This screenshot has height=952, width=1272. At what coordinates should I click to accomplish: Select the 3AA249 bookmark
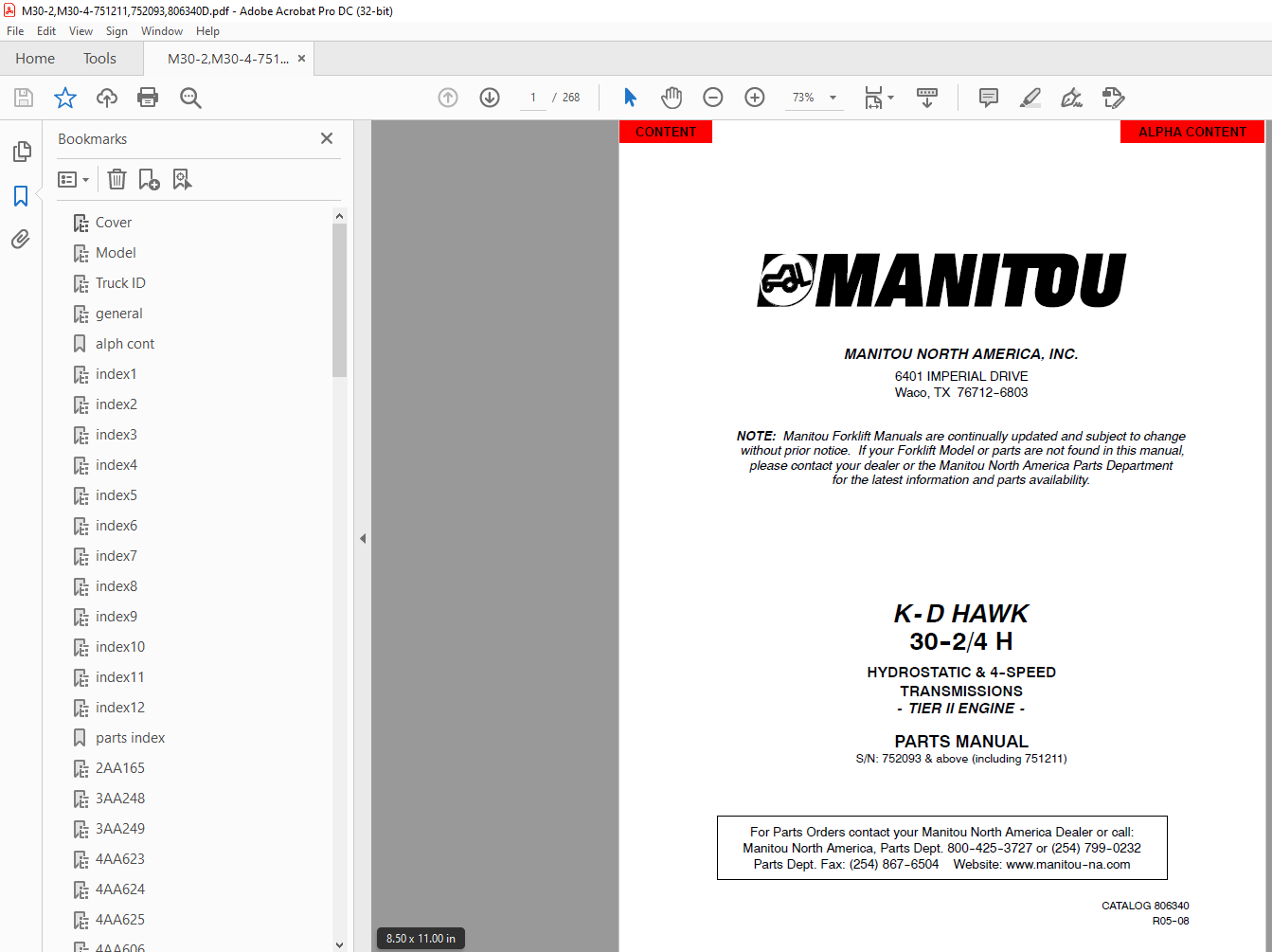(x=120, y=829)
